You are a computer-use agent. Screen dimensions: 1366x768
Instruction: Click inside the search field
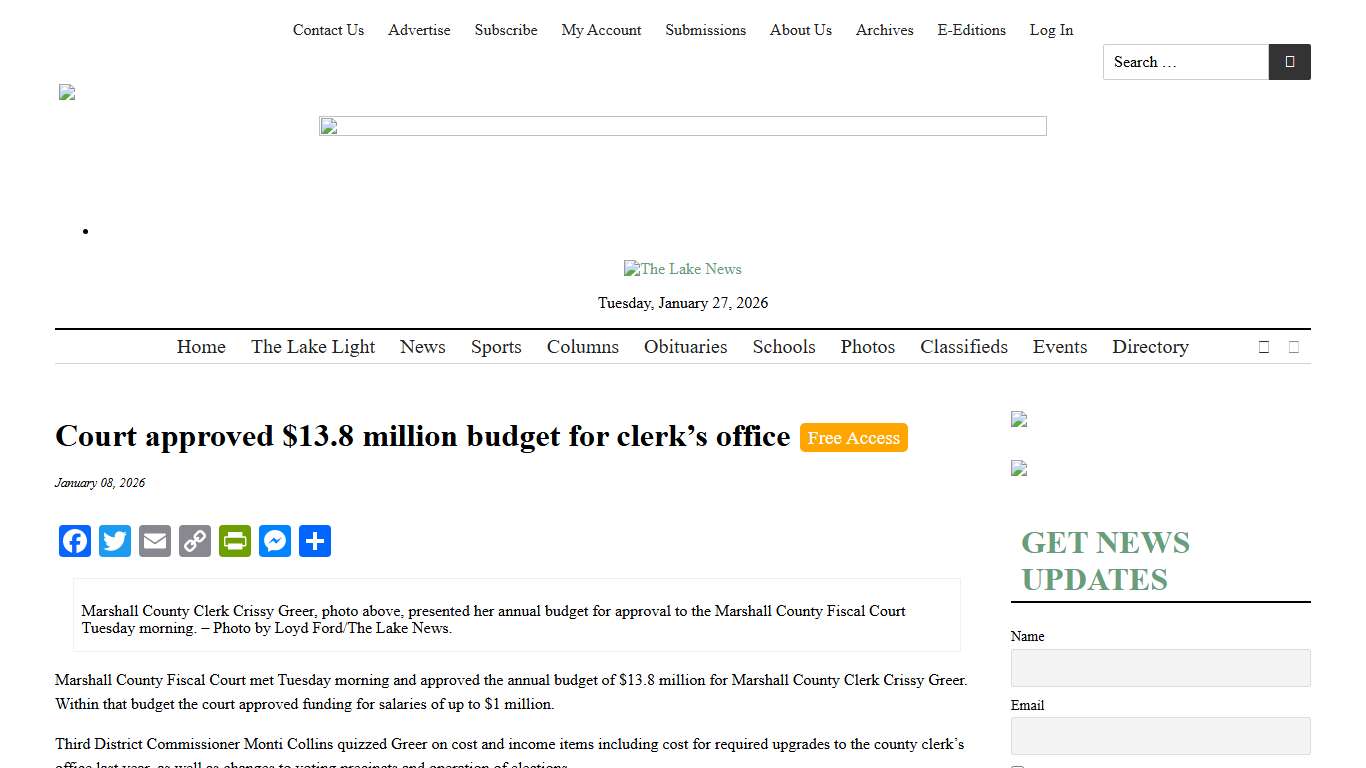coord(1185,61)
